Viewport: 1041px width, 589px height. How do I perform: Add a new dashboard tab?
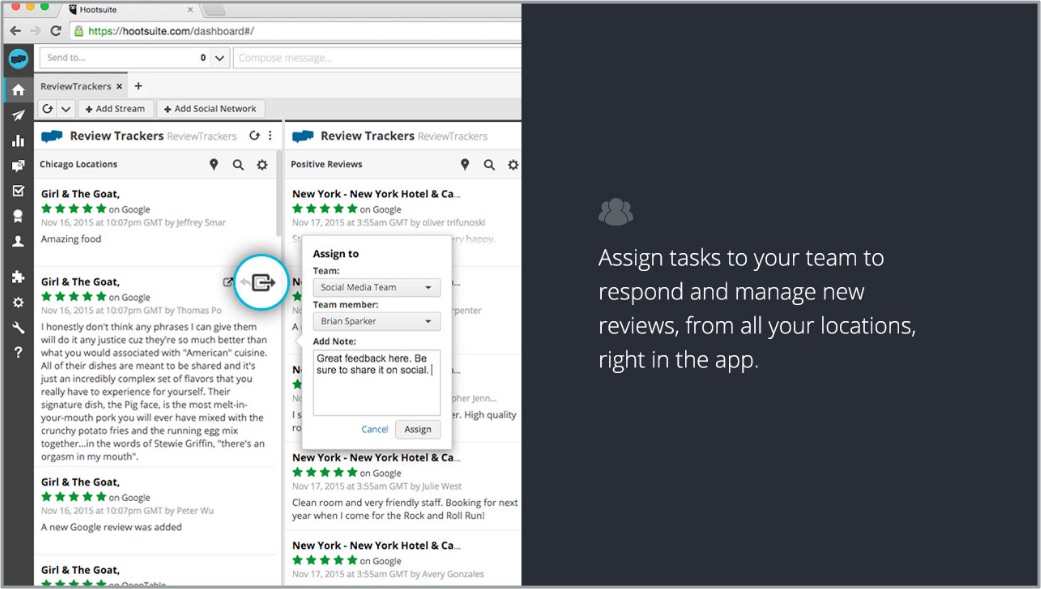pos(138,86)
